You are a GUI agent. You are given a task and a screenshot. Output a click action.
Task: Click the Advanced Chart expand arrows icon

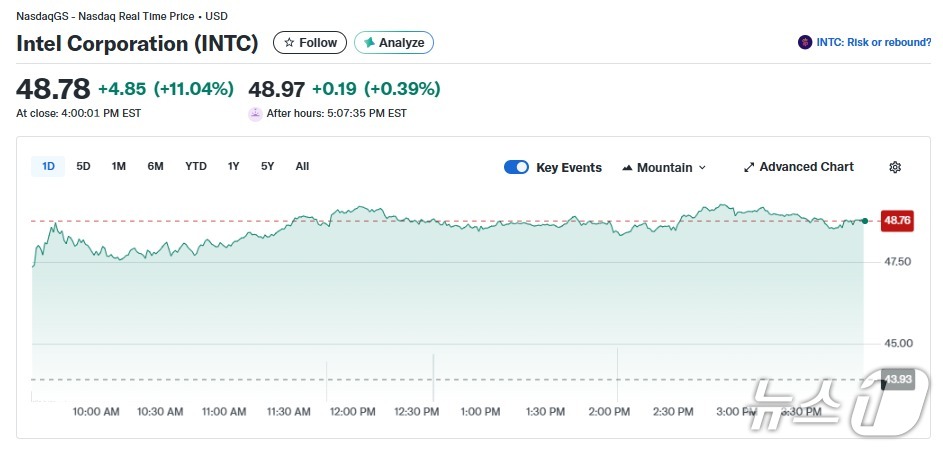coord(749,167)
